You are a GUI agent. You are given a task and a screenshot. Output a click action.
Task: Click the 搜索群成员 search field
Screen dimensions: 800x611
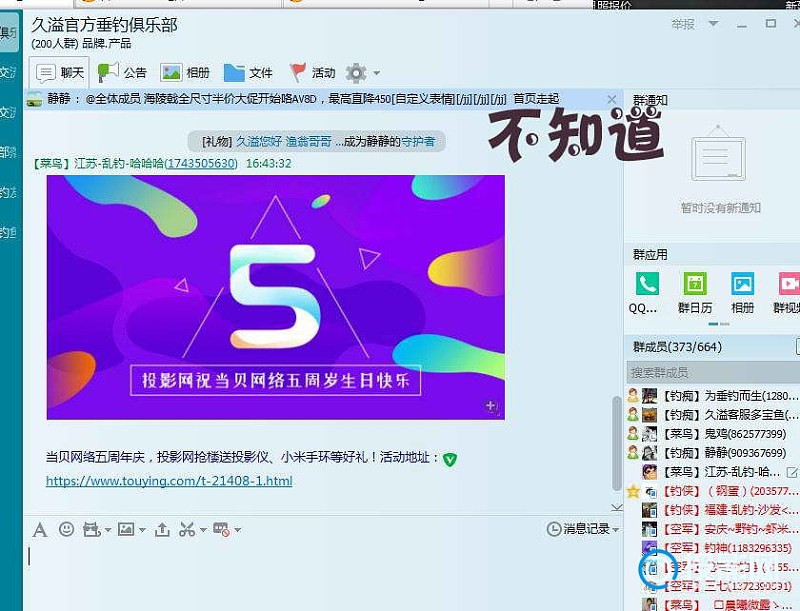tap(713, 372)
